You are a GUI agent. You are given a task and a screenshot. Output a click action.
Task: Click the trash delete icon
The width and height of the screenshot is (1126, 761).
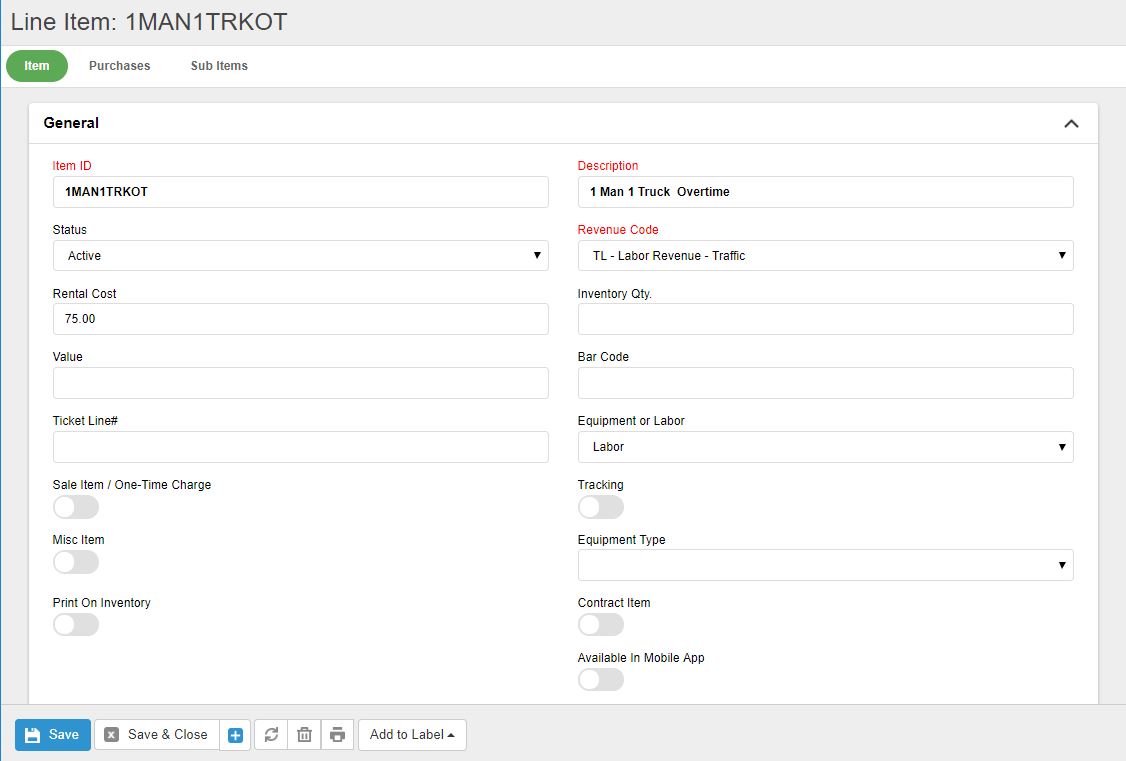pos(304,735)
